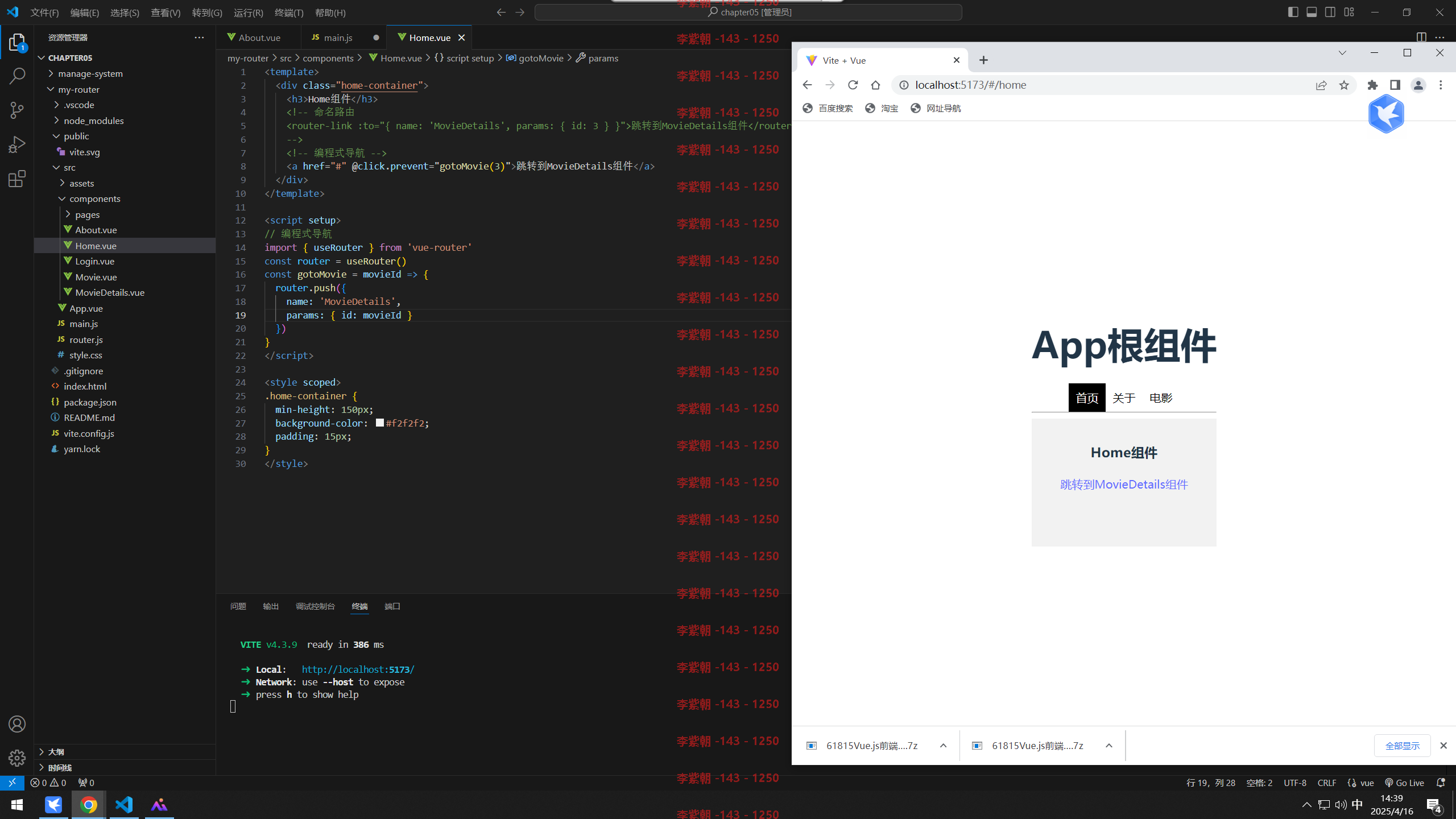1456x819 pixels.
Task: Click the 关于 nav link
Action: [1124, 398]
